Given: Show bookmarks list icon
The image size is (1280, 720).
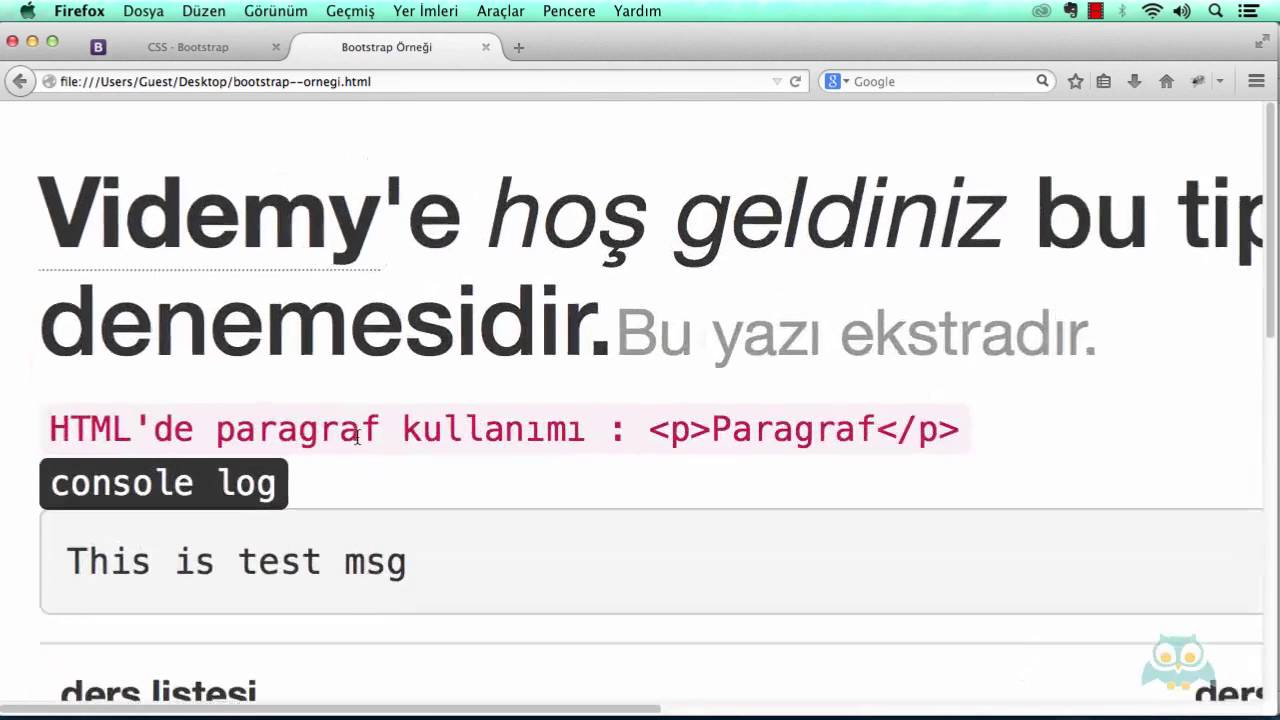Looking at the screenshot, I should coord(1103,82).
